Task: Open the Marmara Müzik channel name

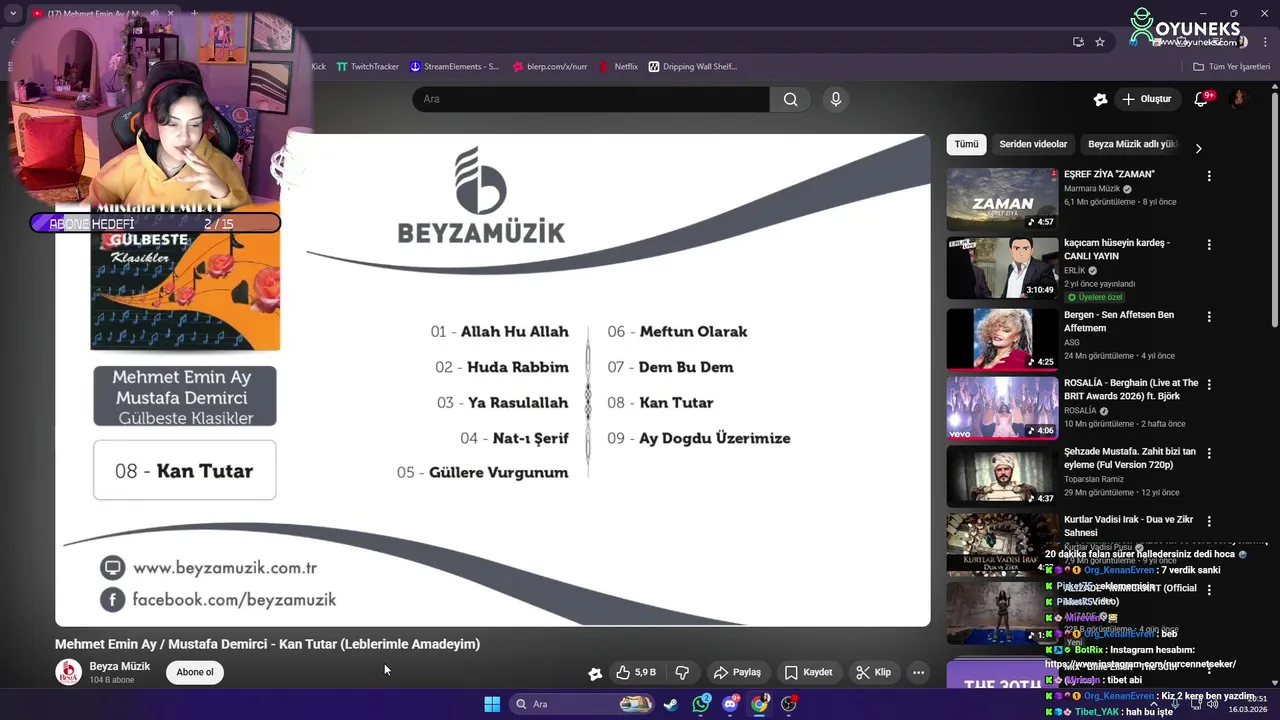Action: (1092, 188)
